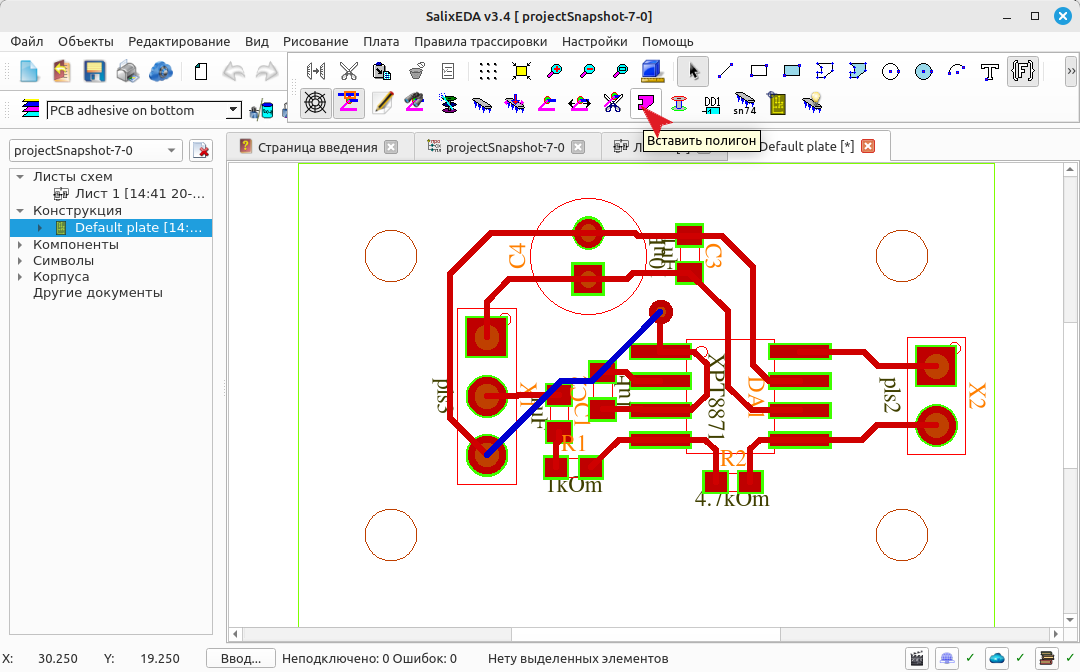Click the yellow PCB board icon
The width and height of the screenshot is (1080, 672).
pos(778,104)
